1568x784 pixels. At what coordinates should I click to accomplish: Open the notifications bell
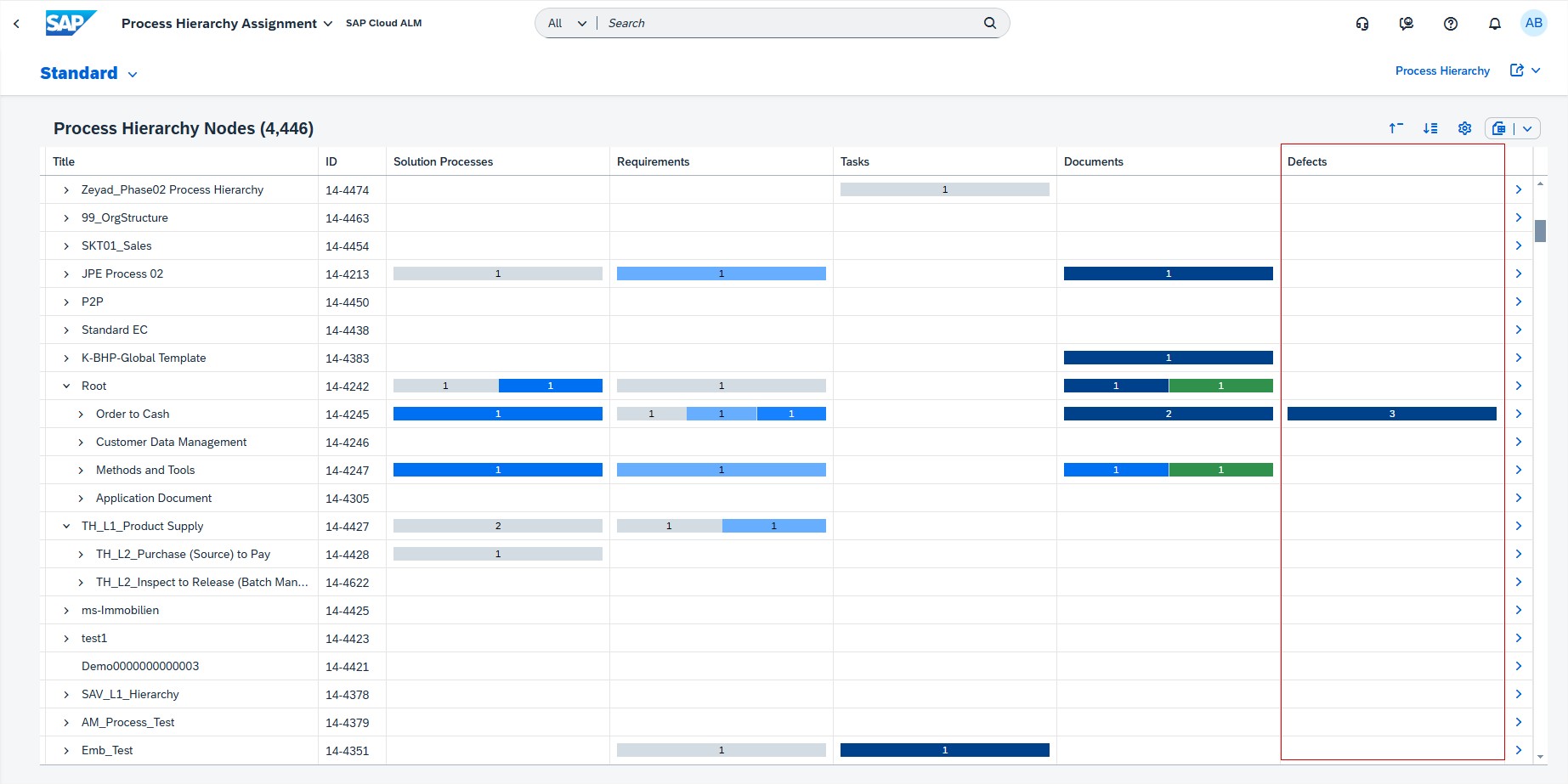pos(1495,24)
